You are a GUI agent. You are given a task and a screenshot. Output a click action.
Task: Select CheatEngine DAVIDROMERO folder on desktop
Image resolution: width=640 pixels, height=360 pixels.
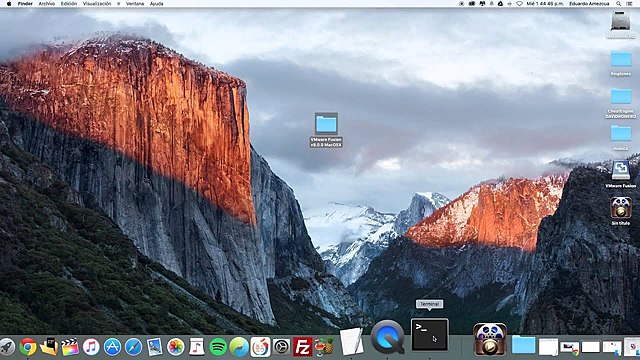[x=621, y=103]
